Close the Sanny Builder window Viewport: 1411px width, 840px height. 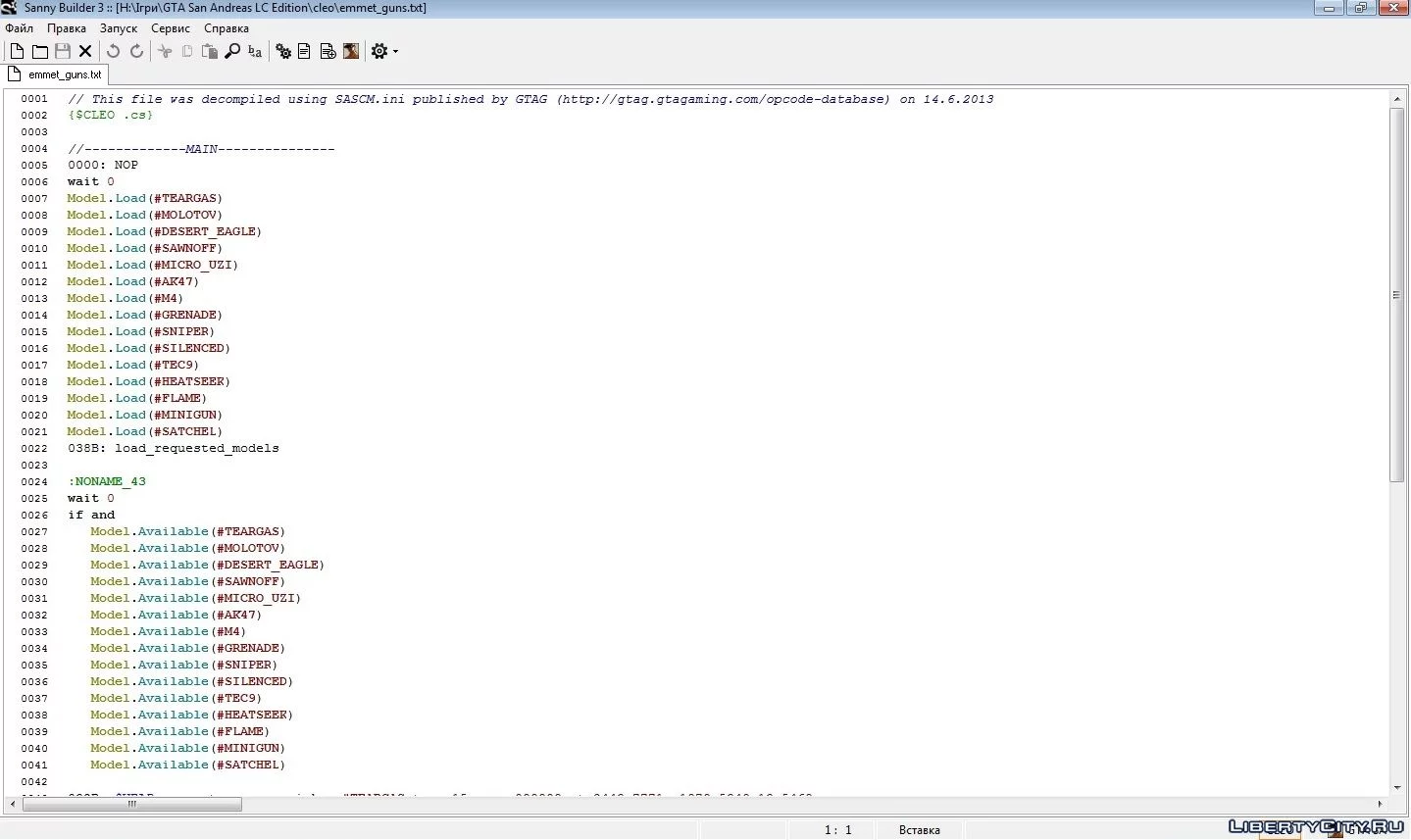[1393, 8]
